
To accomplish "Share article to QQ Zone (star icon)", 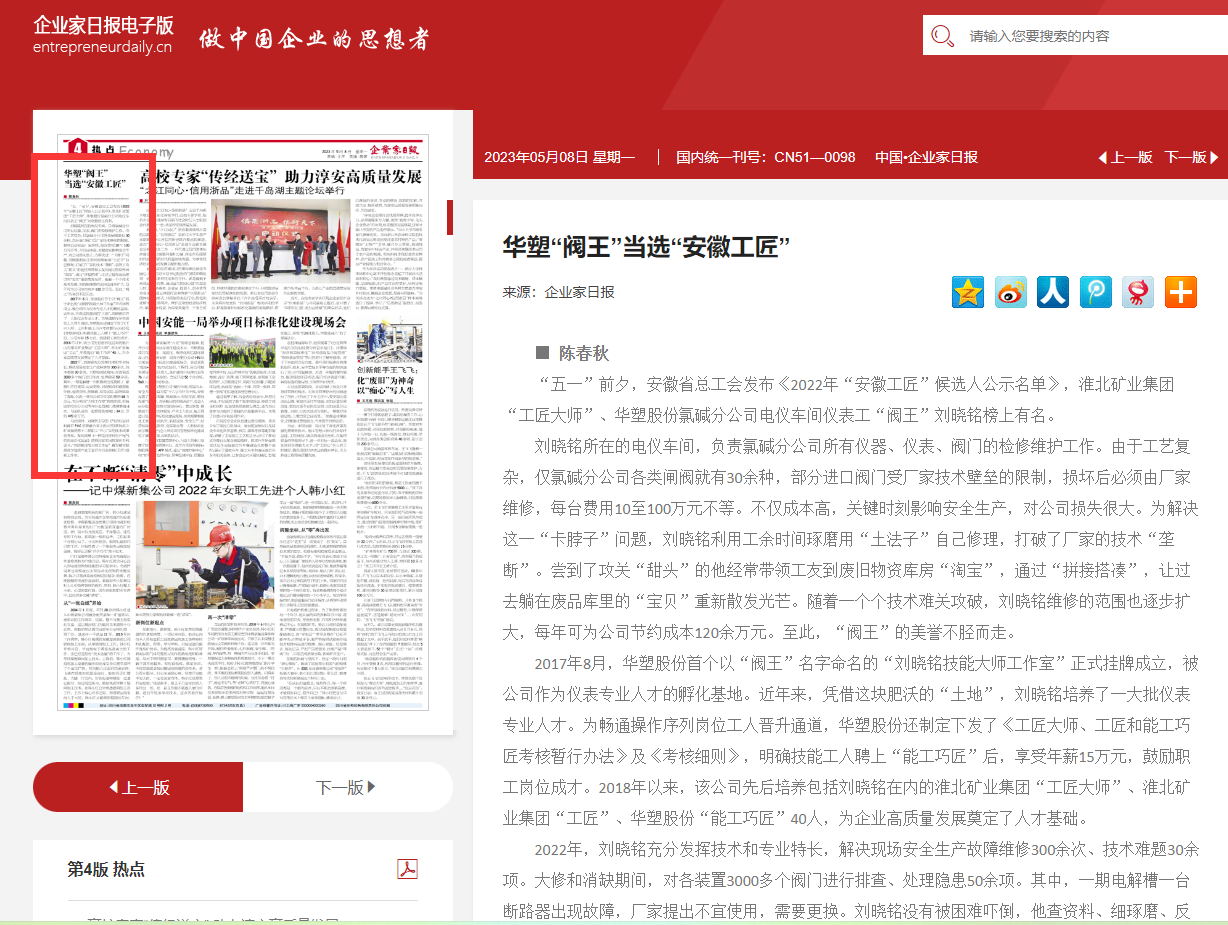I will click(x=968, y=292).
